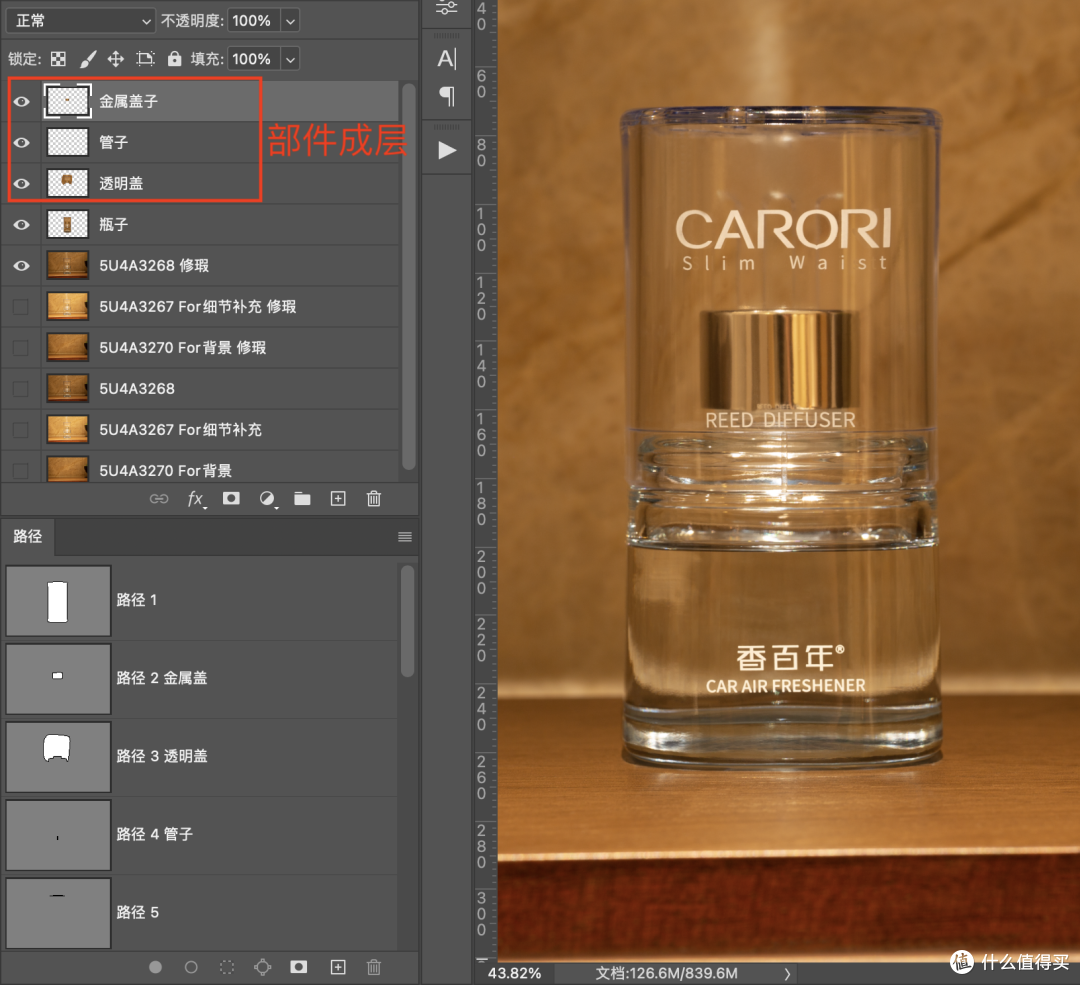
Task: Click the fill 100% value field
Action: point(253,59)
